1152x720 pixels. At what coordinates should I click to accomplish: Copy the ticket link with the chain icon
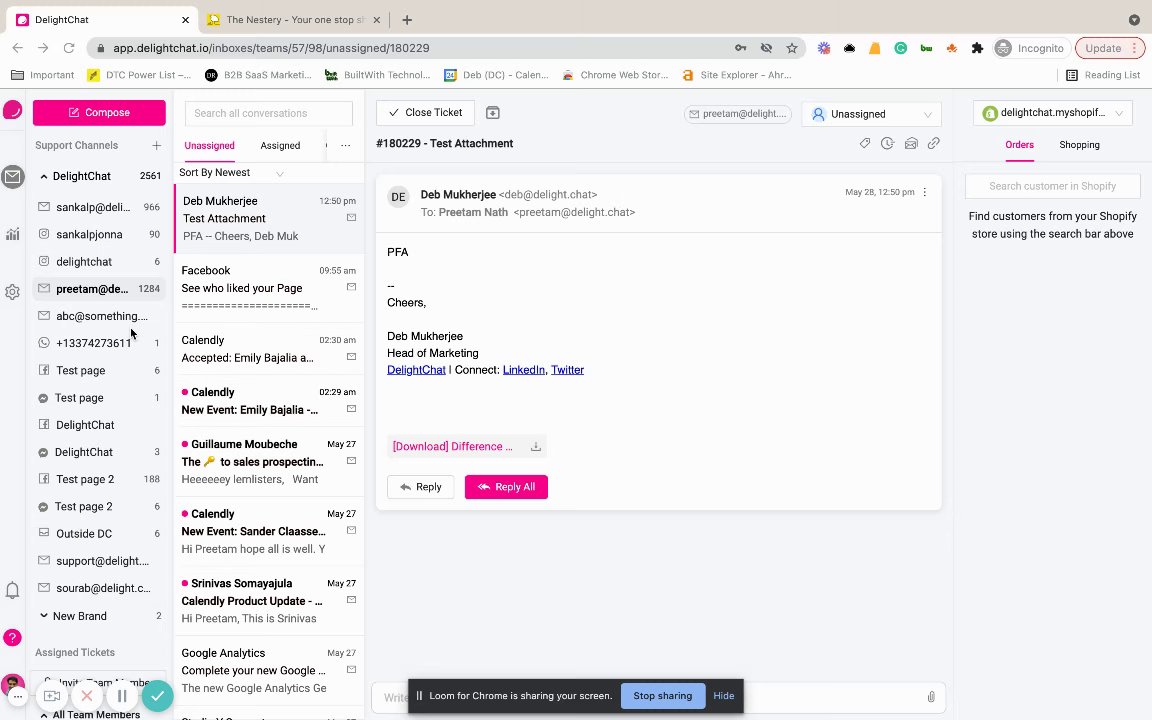click(934, 143)
